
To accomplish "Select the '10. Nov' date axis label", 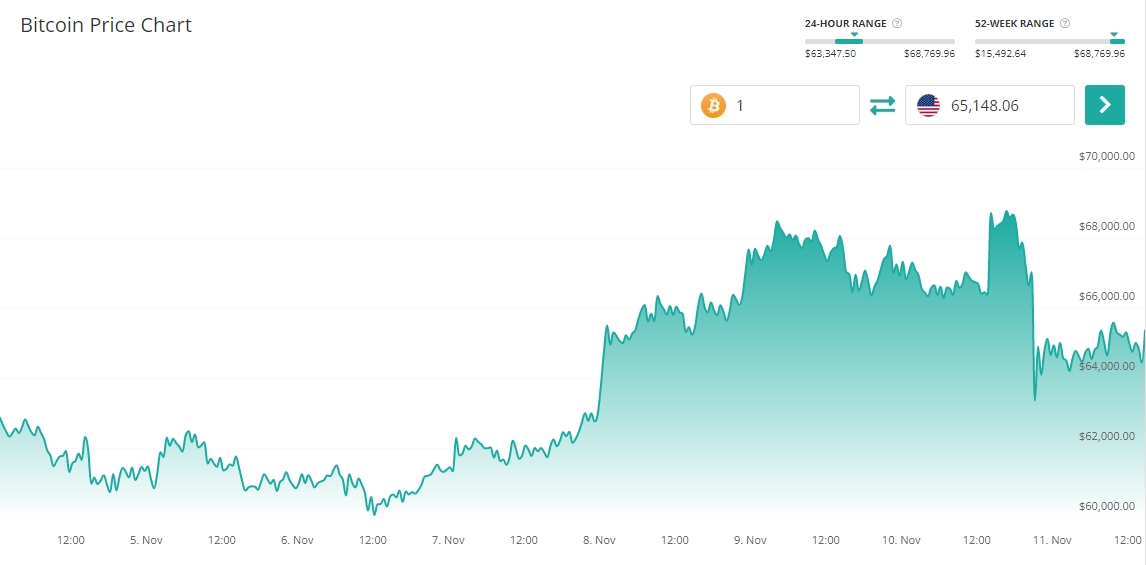I will (901, 540).
